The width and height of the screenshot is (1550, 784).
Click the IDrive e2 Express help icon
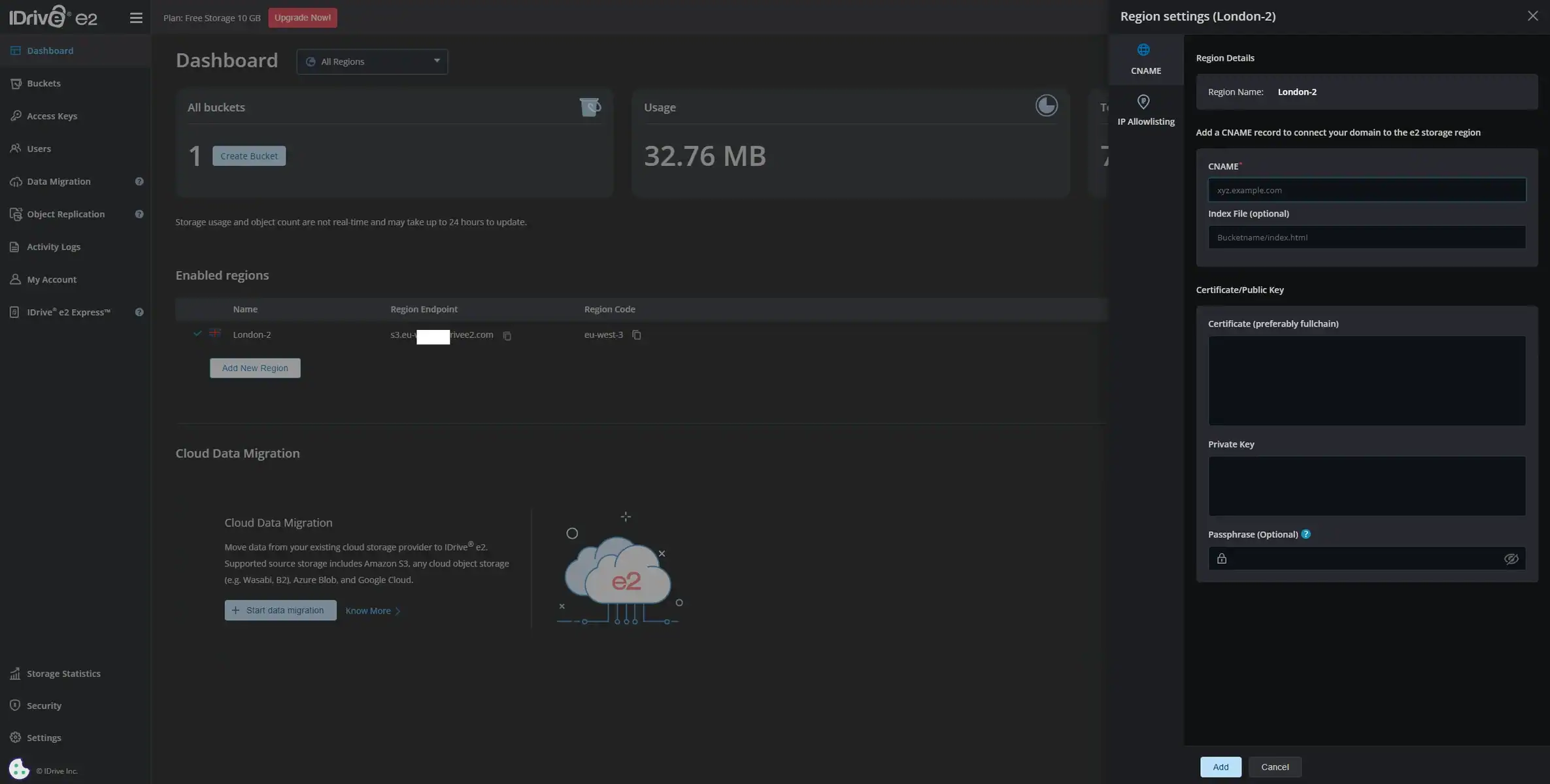pos(139,312)
